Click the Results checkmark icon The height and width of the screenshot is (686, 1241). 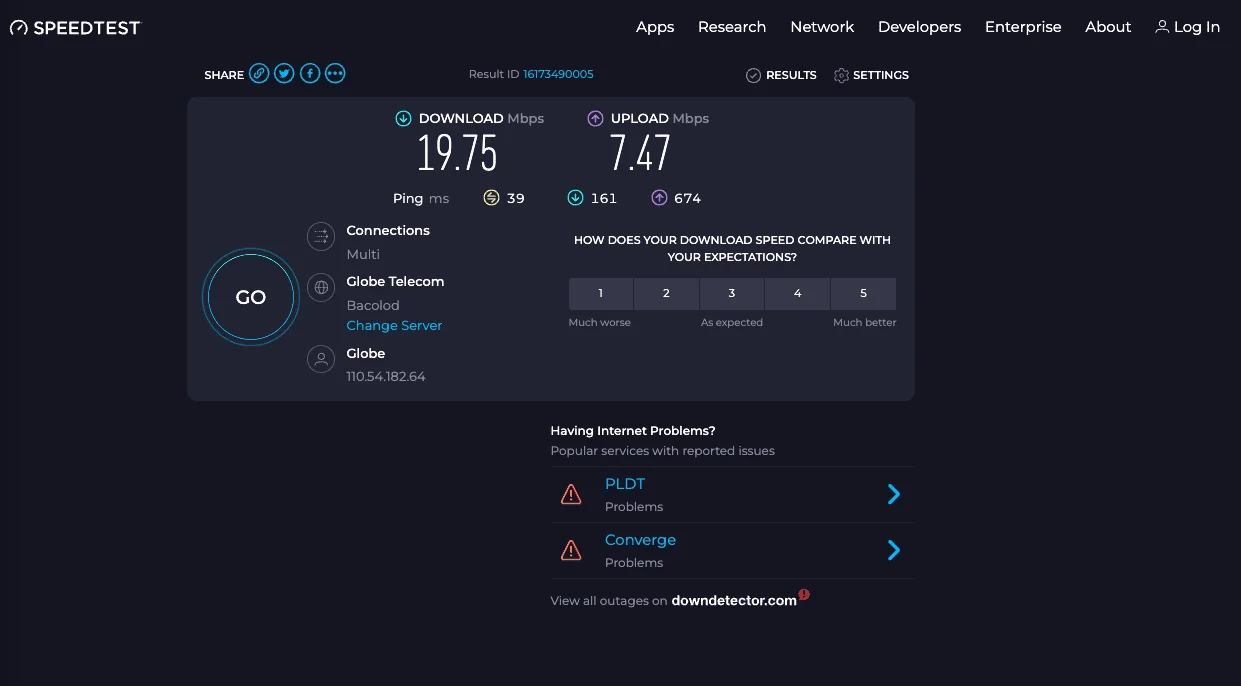(x=753, y=75)
